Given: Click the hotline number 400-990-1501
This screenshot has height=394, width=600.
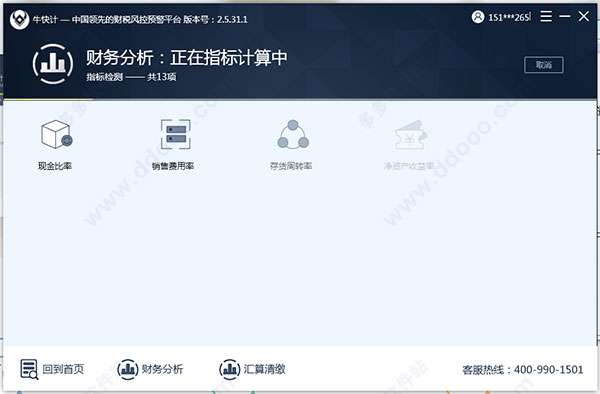Looking at the screenshot, I should (549, 370).
